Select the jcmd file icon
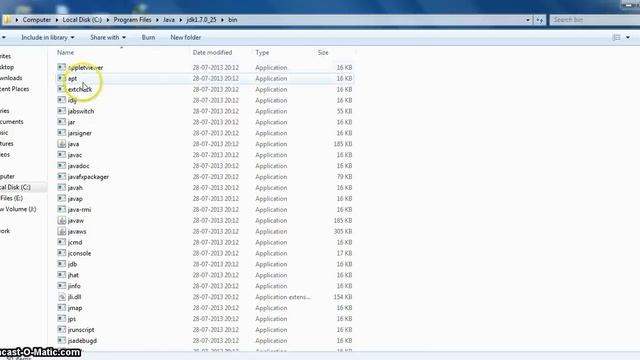Screen dimensions: 640x360 click(62, 242)
